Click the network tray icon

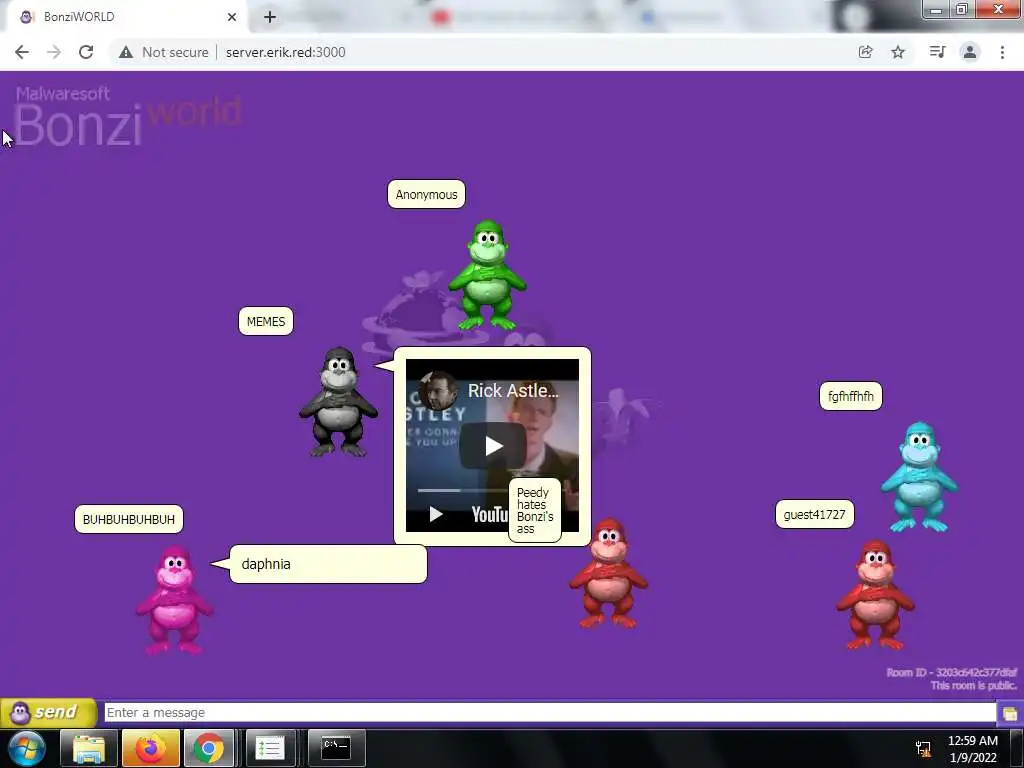coord(923,748)
